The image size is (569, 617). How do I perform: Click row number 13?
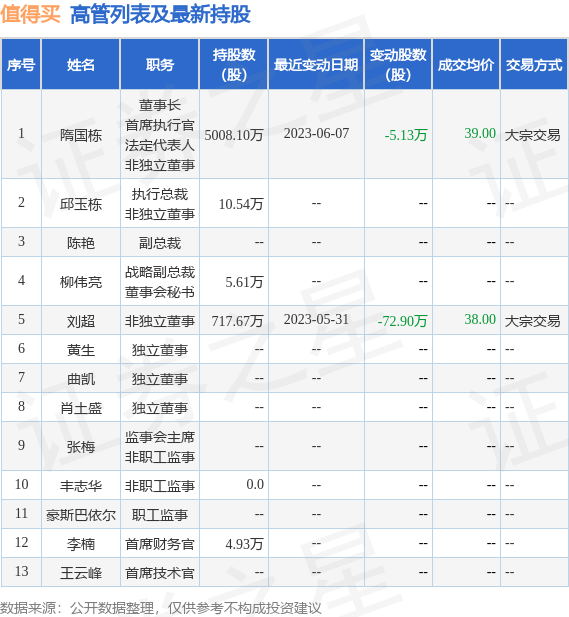click(21, 571)
